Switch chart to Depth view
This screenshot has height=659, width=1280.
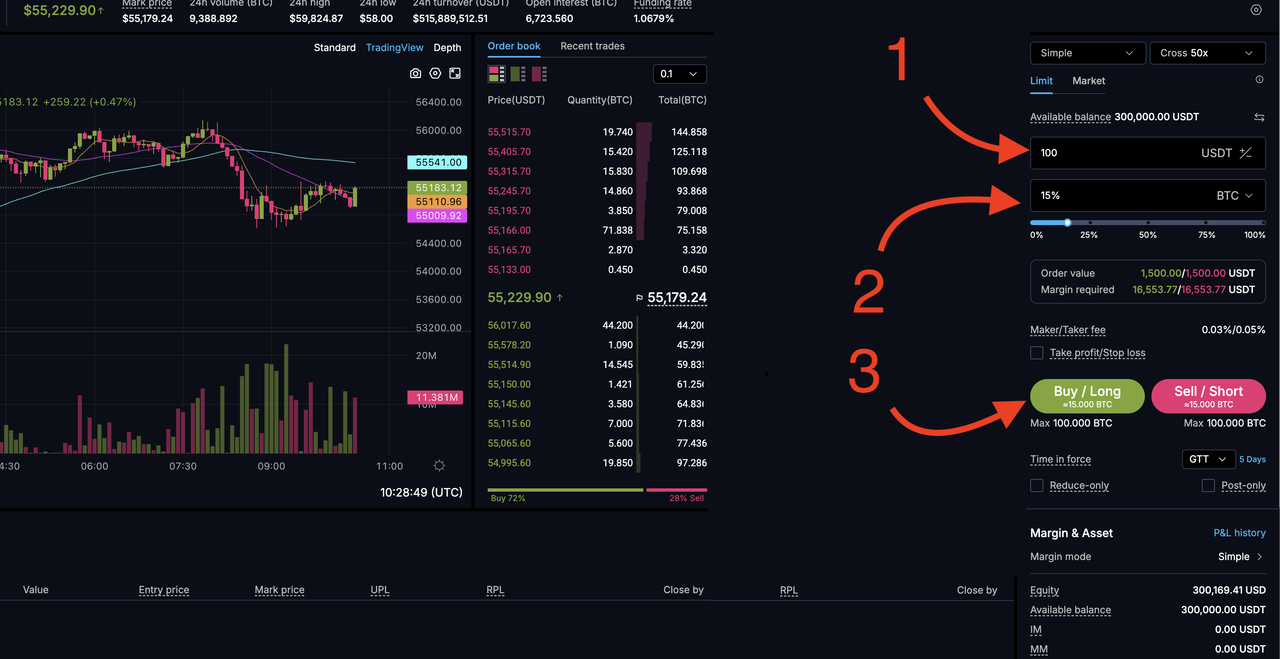447,48
